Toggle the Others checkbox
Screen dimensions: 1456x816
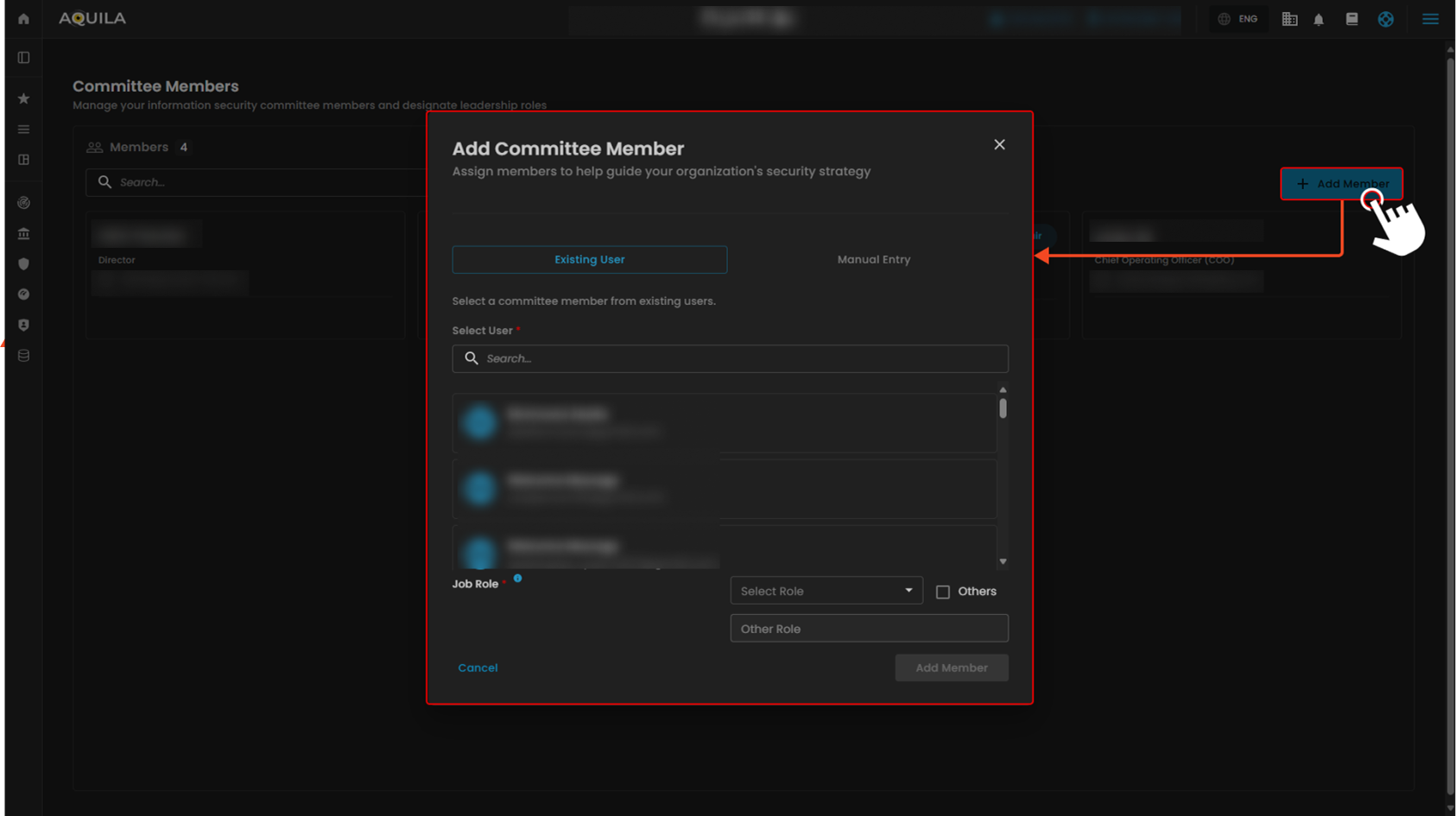pyautogui.click(x=943, y=592)
